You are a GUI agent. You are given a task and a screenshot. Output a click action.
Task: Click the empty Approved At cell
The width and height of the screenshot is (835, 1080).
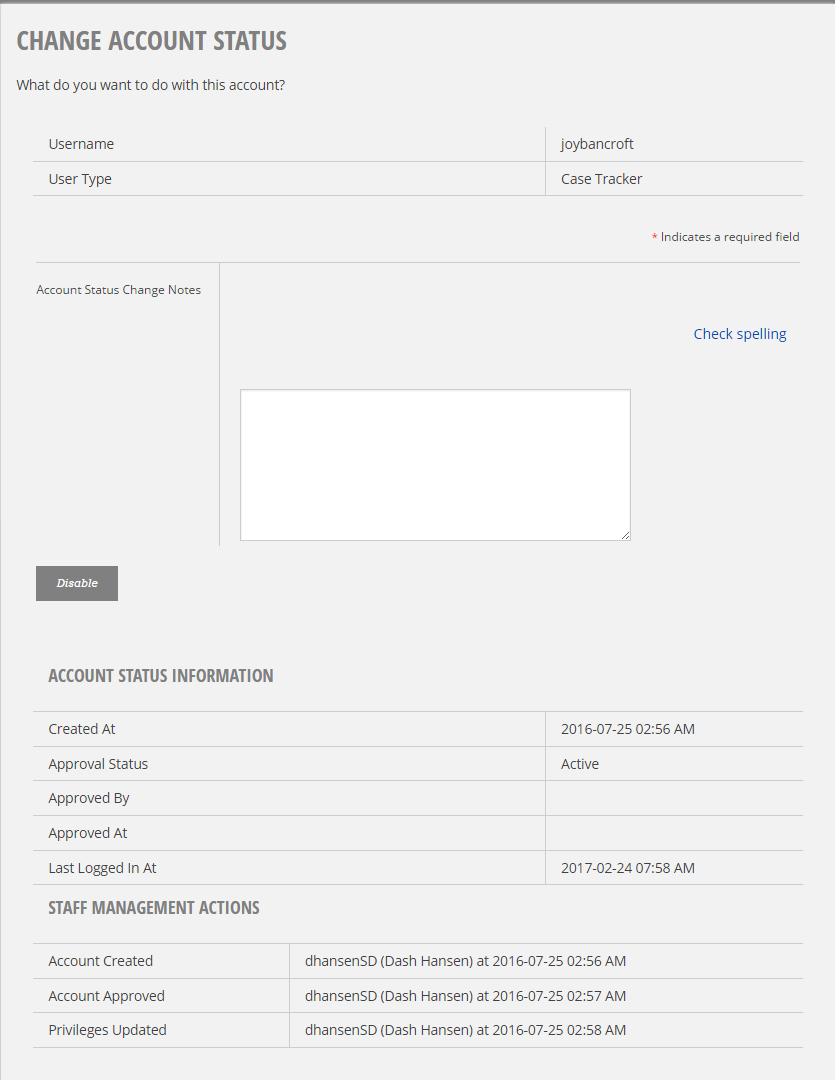[674, 833]
